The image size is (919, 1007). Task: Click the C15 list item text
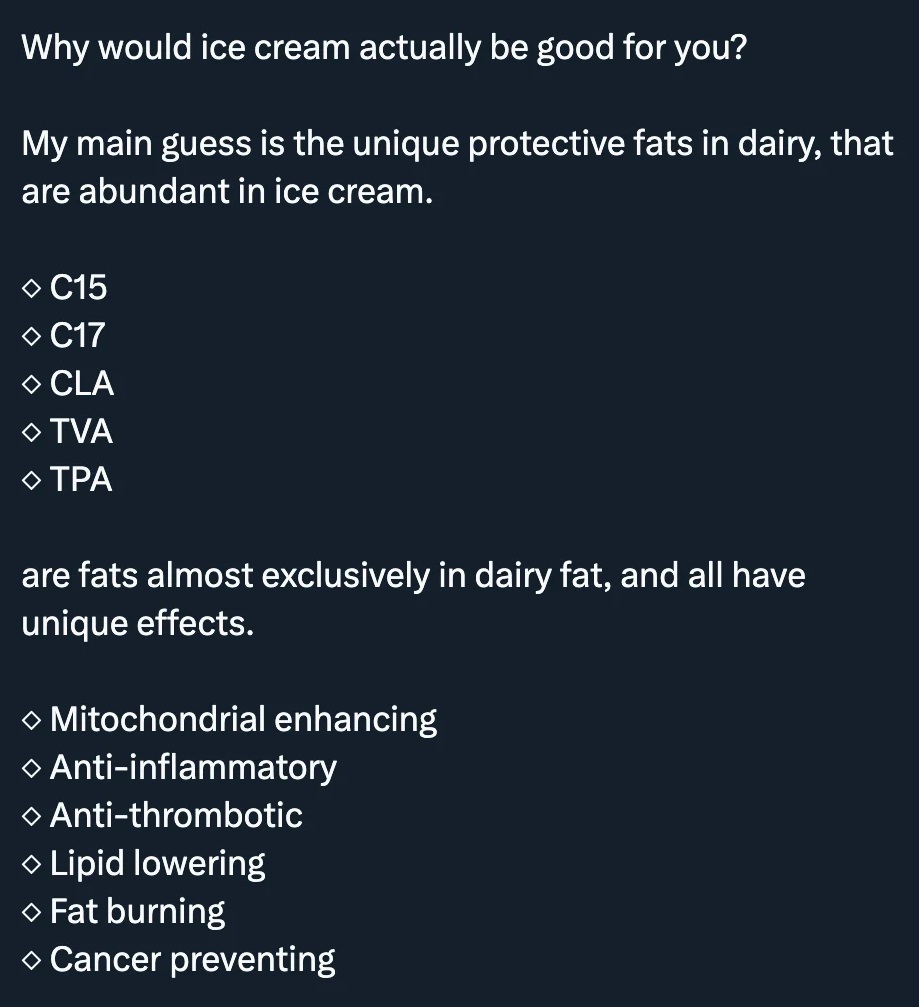(x=78, y=288)
